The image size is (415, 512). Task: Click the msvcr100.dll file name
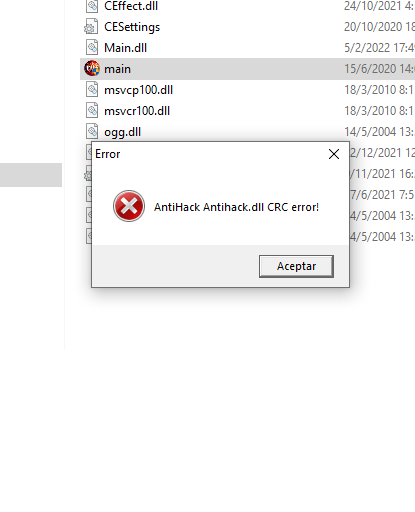[137, 111]
